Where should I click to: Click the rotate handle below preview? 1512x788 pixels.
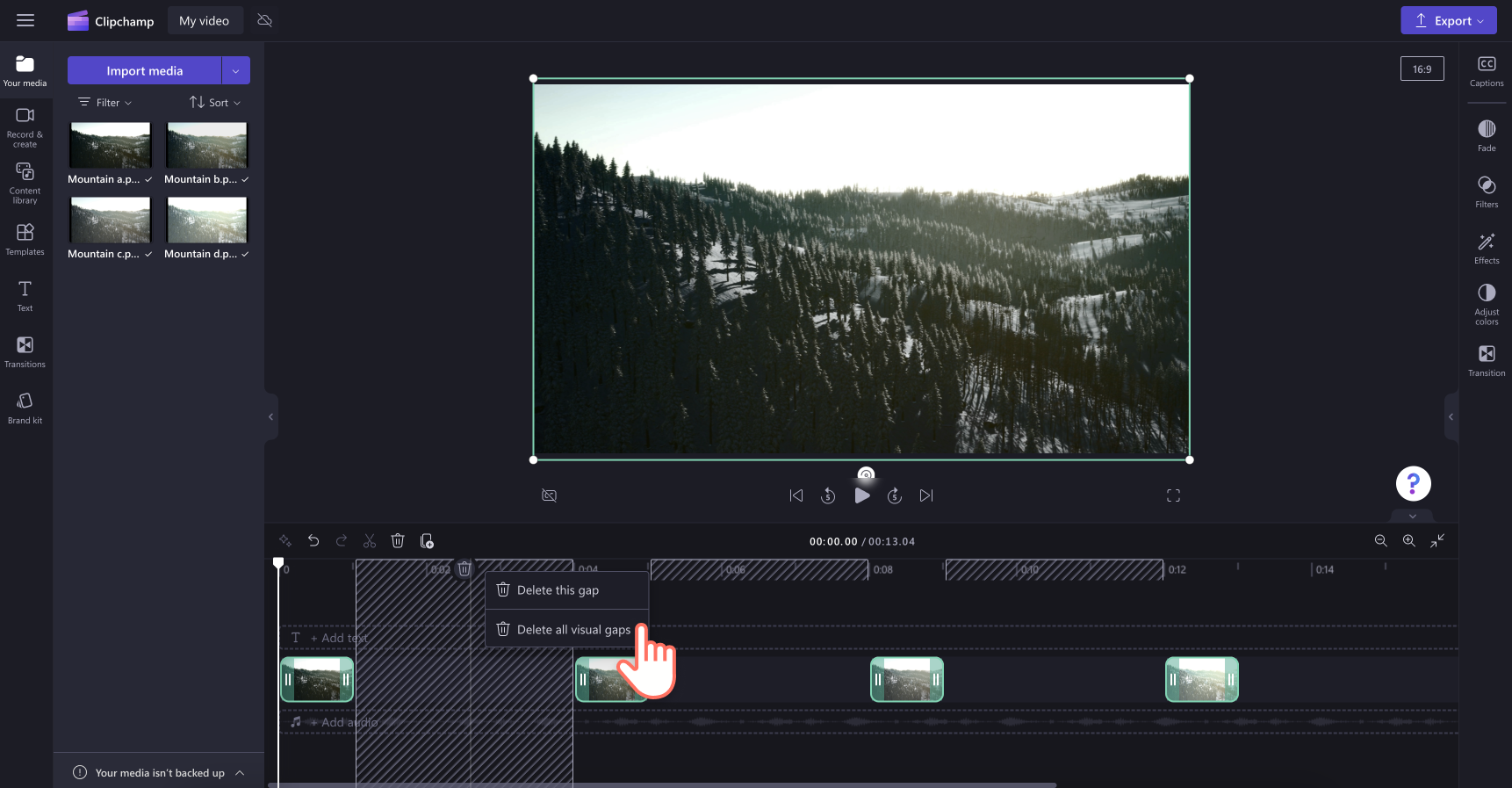(x=866, y=474)
